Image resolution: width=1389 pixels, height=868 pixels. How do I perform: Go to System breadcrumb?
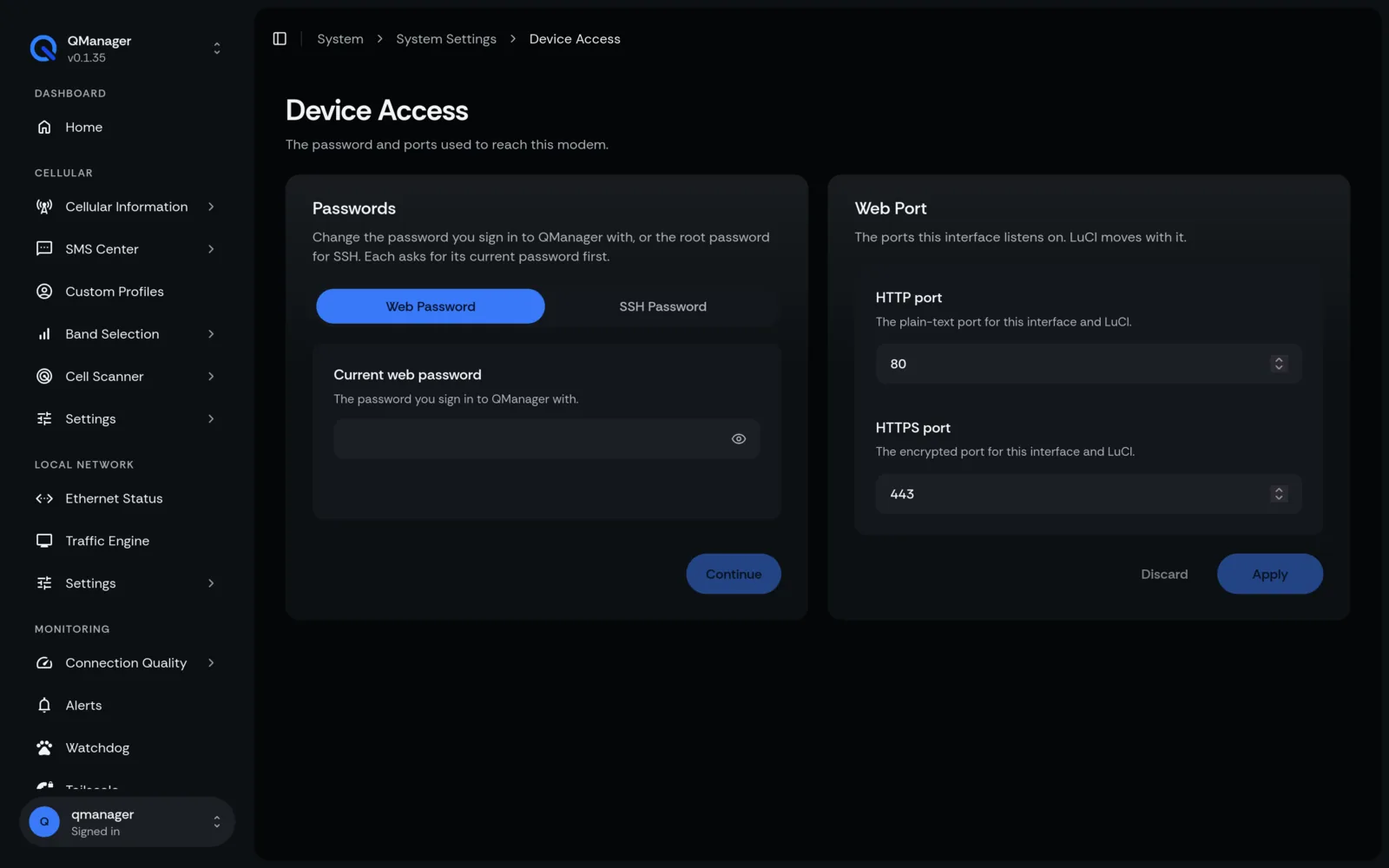pos(340,39)
